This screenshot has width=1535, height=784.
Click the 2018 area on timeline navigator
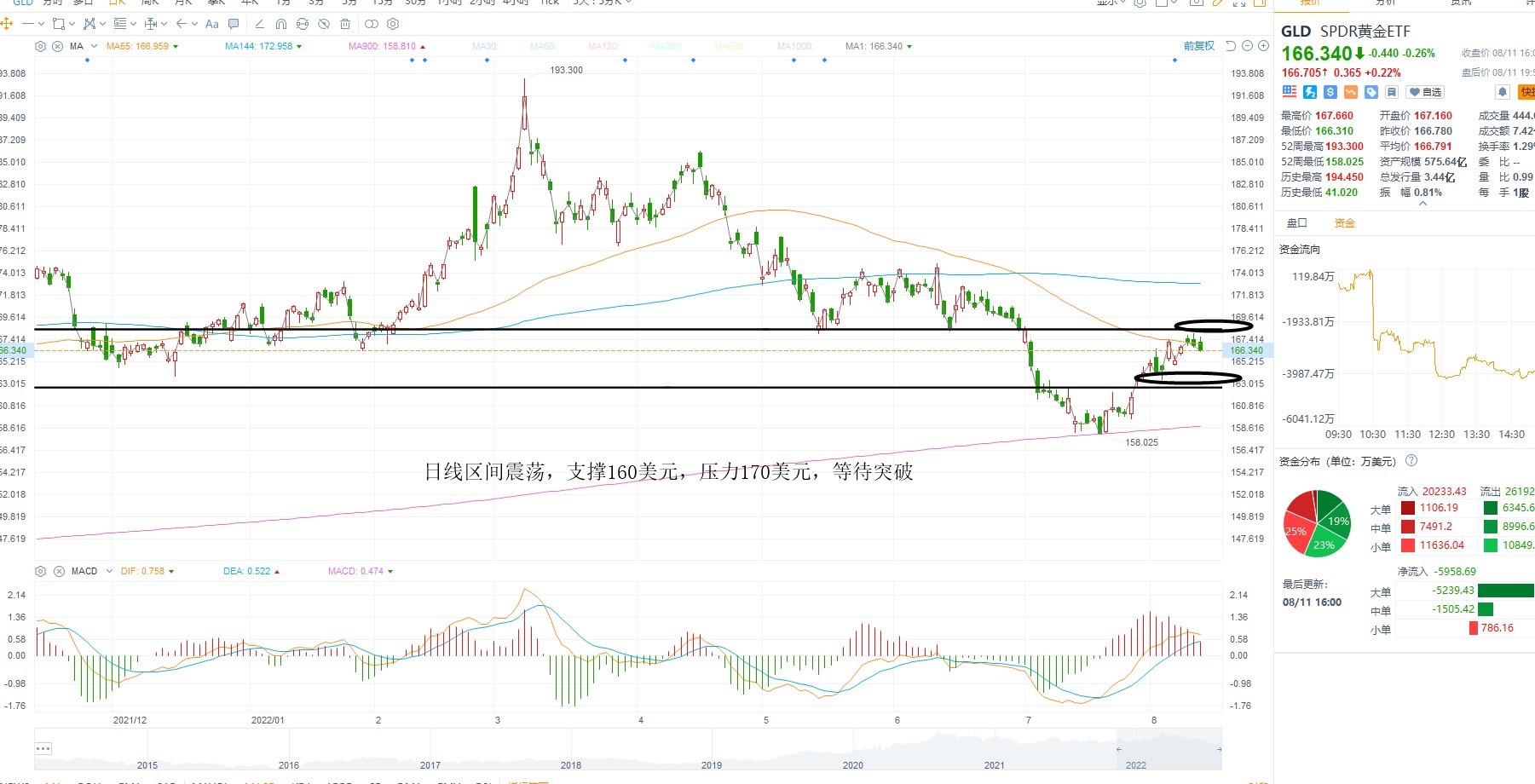click(571, 764)
